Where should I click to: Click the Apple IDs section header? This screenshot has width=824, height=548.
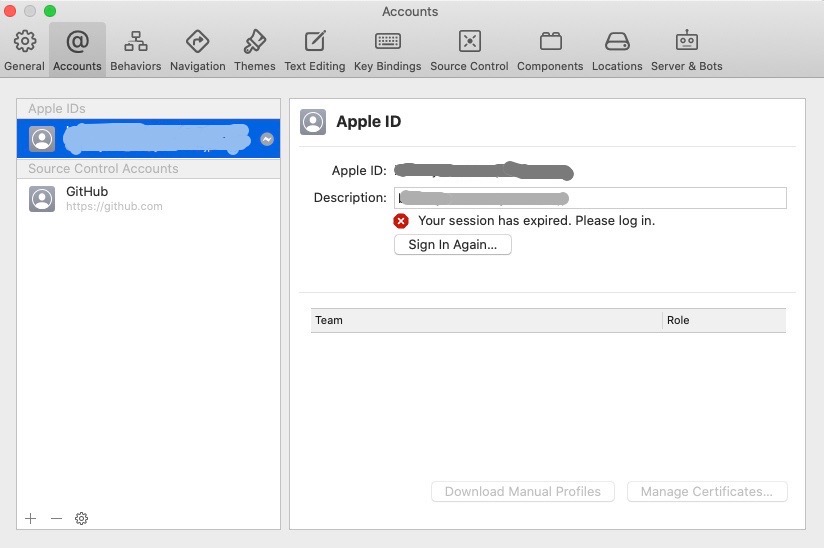click(x=149, y=109)
